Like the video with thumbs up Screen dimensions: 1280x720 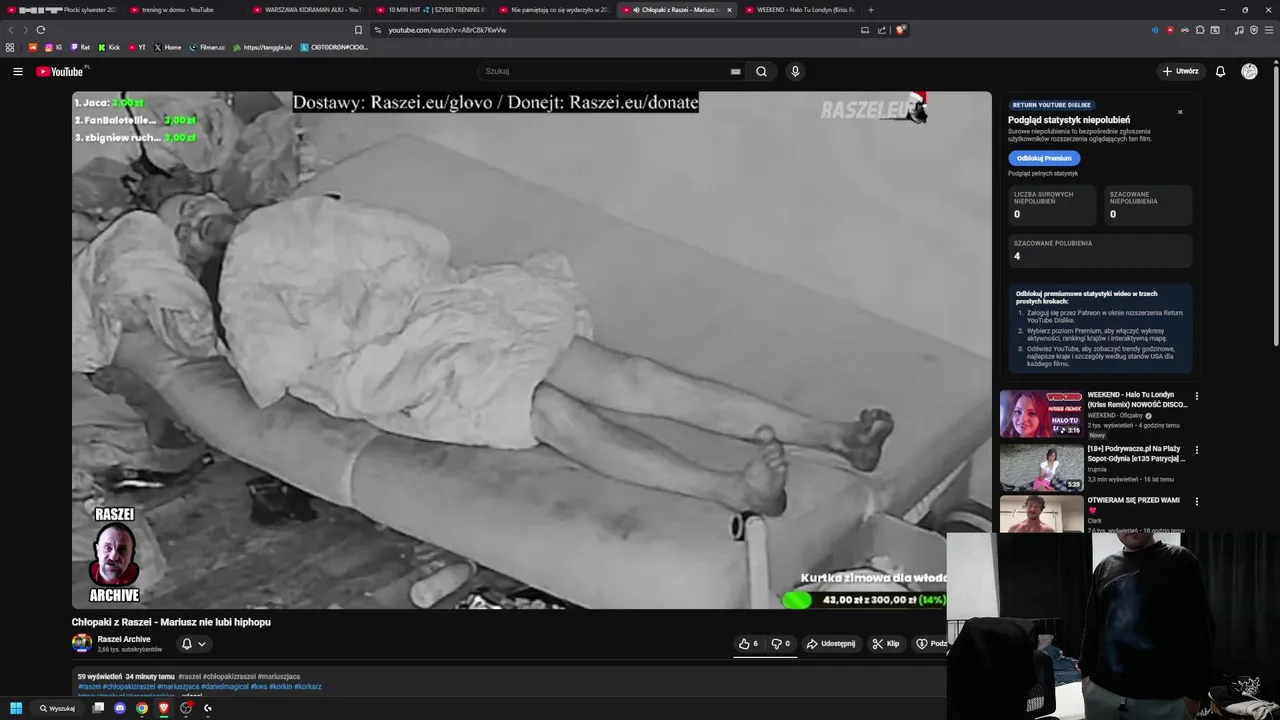748,644
